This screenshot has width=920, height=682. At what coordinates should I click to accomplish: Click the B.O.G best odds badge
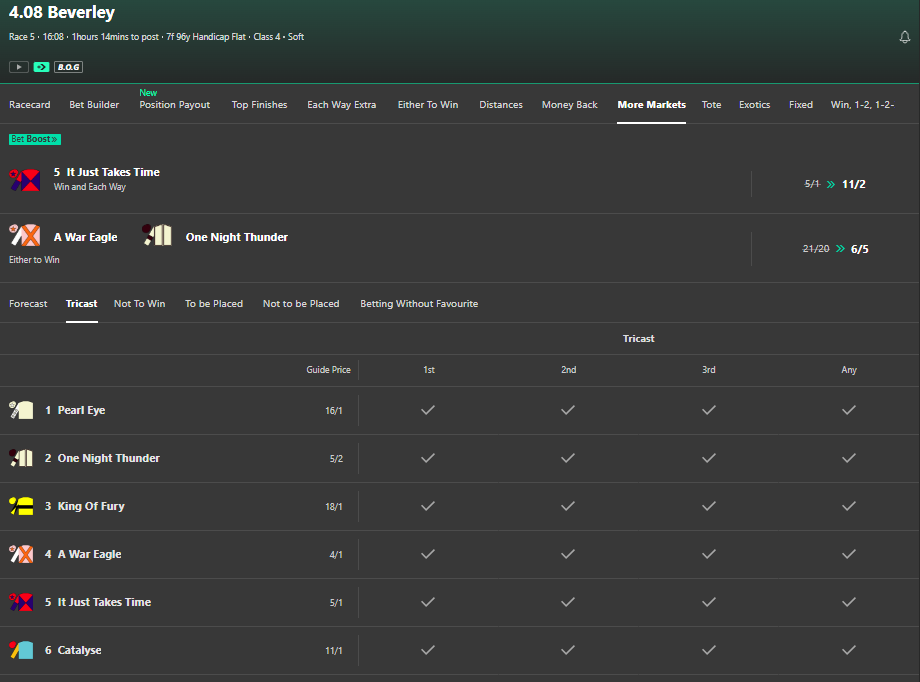[x=67, y=67]
